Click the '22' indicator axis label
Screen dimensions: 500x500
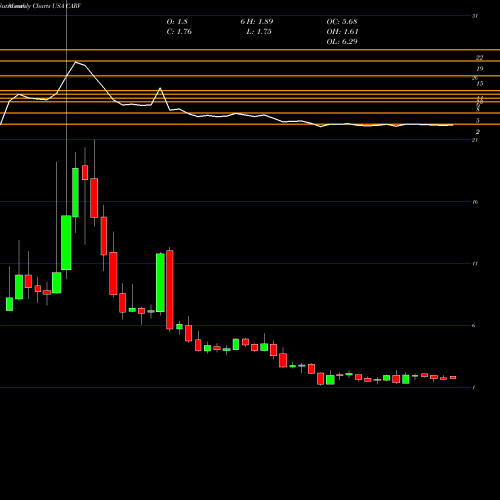click(x=479, y=58)
